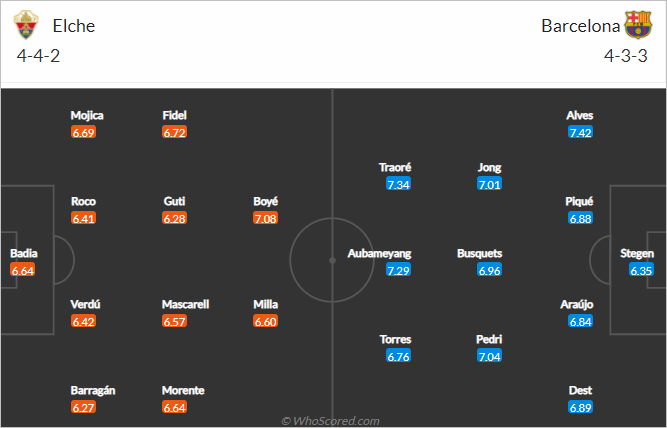Select goalkeeper Badia's name

tap(24, 253)
